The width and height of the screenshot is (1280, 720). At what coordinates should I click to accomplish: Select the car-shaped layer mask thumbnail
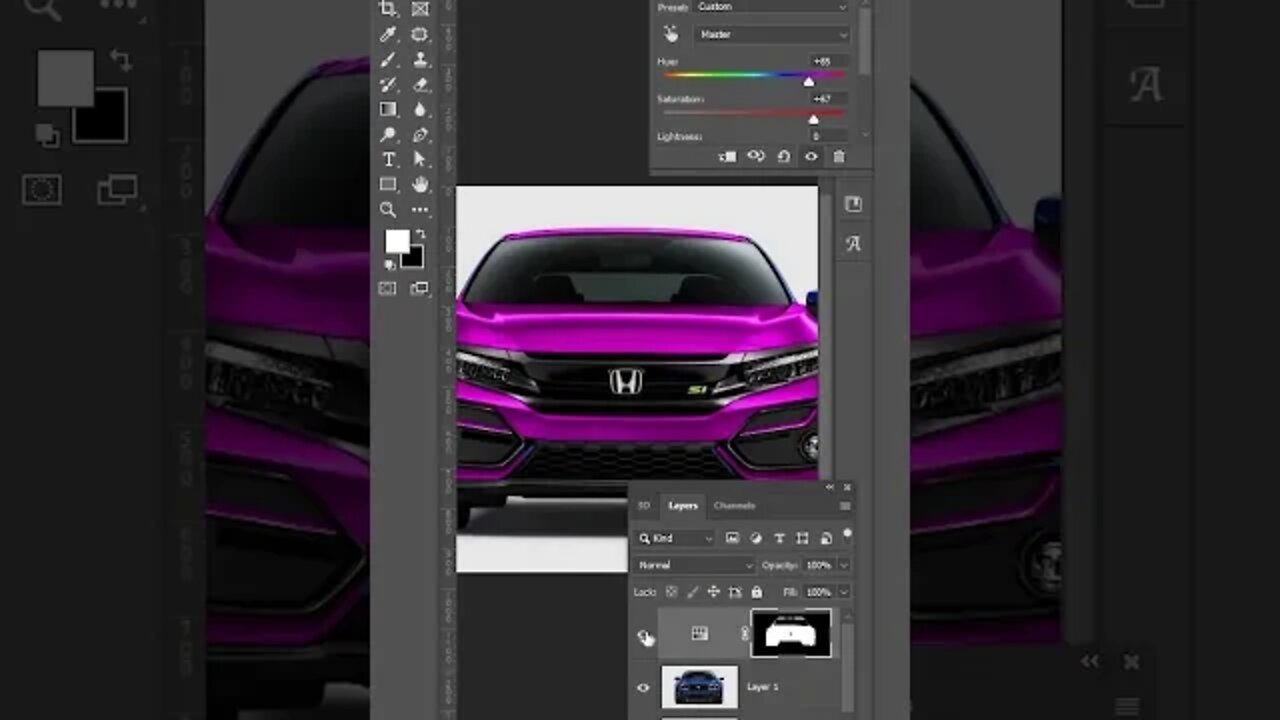tap(791, 633)
